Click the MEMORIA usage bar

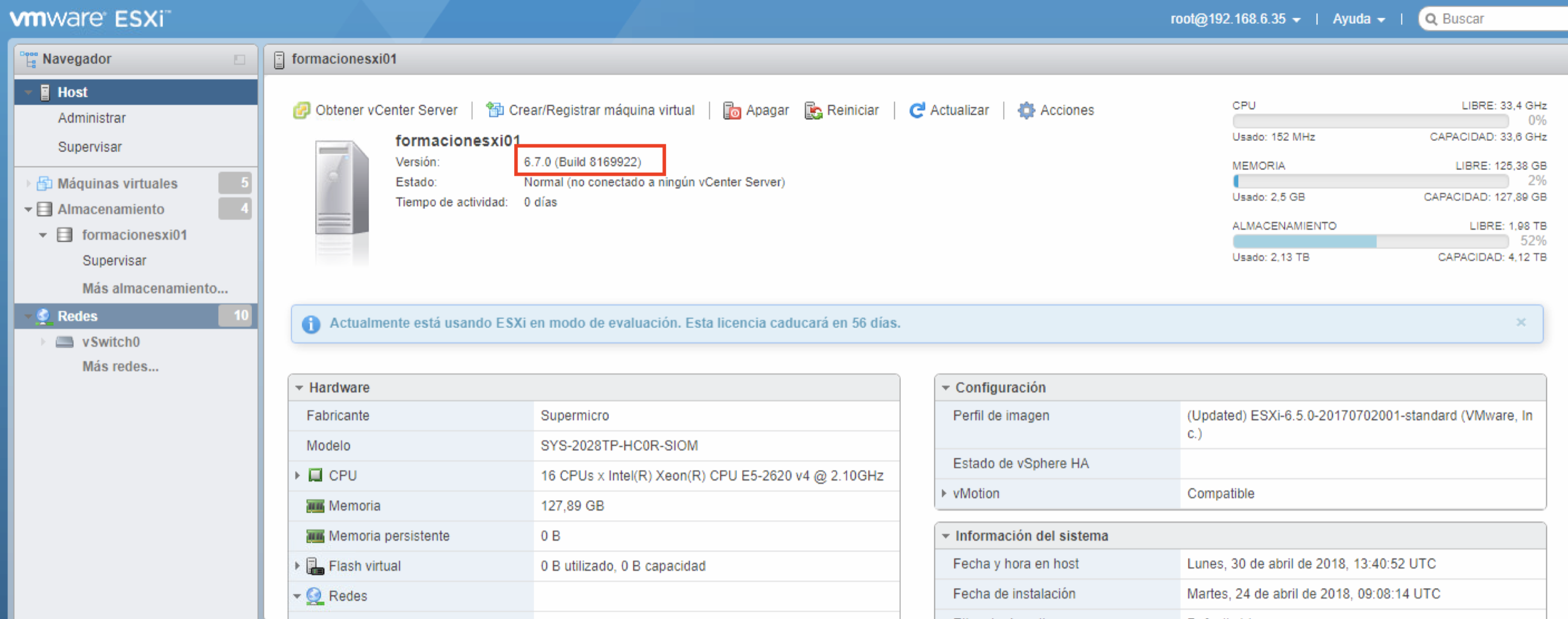pyautogui.click(x=1371, y=181)
